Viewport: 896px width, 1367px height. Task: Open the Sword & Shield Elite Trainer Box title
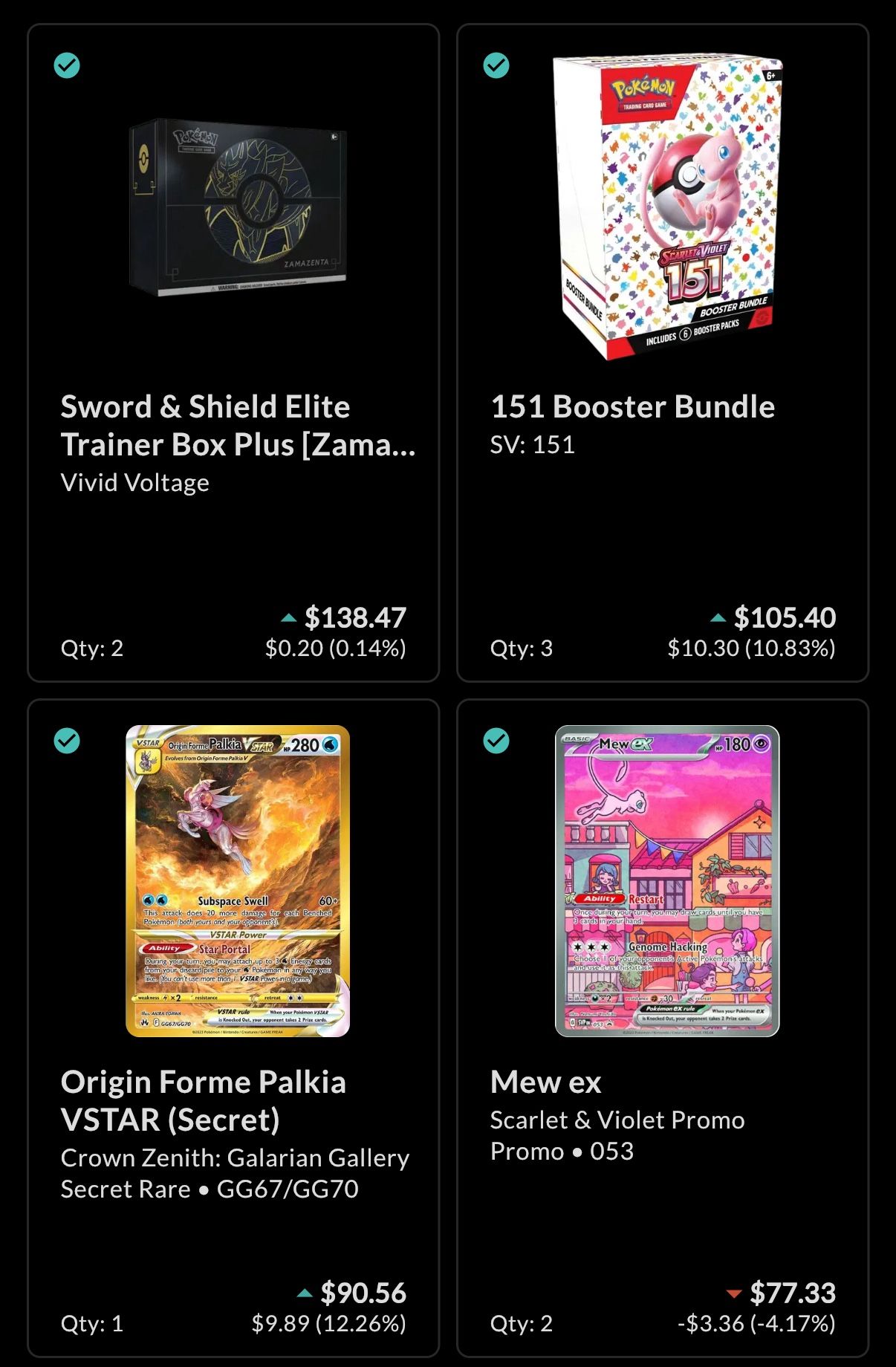pos(238,426)
